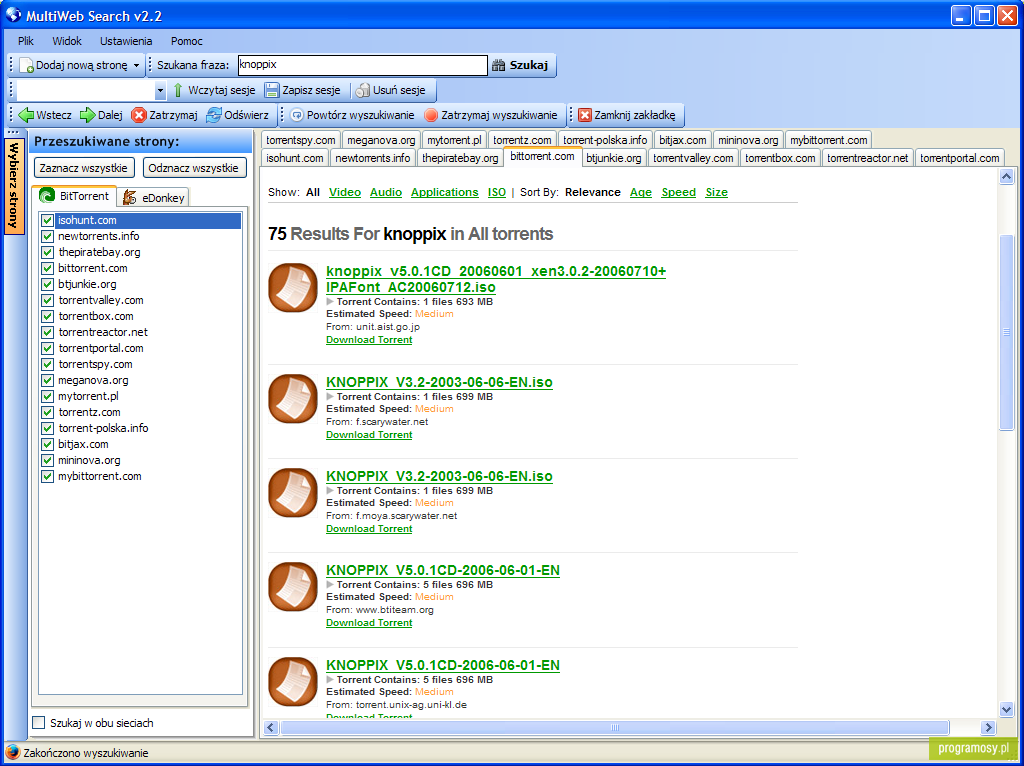The image size is (1024, 766).
Task: Click the Szukana fraza search input field
Action: click(x=362, y=65)
